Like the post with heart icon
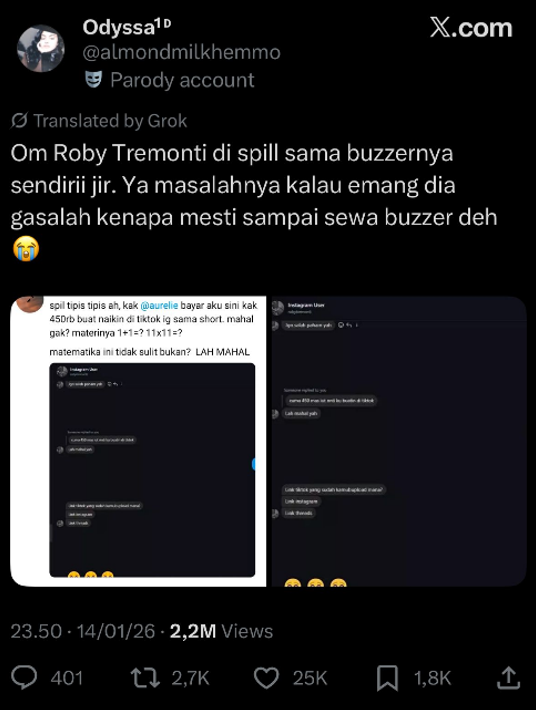Screen dimensions: 536x710 tap(266, 678)
